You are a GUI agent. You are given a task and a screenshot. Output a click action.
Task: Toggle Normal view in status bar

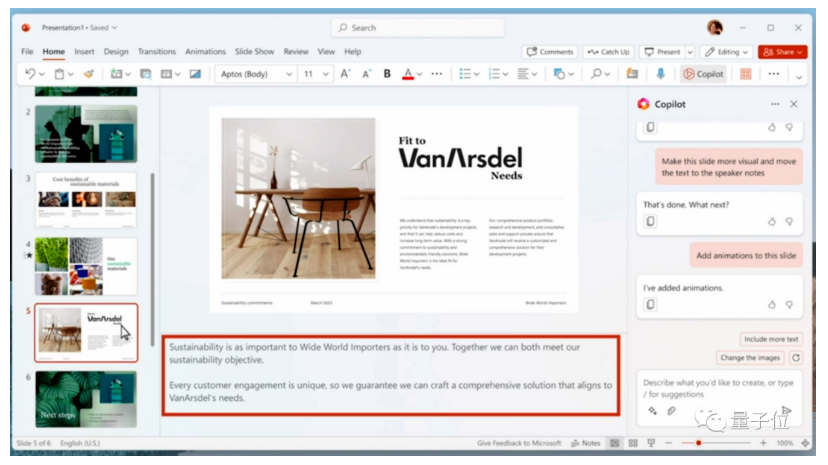coord(614,443)
